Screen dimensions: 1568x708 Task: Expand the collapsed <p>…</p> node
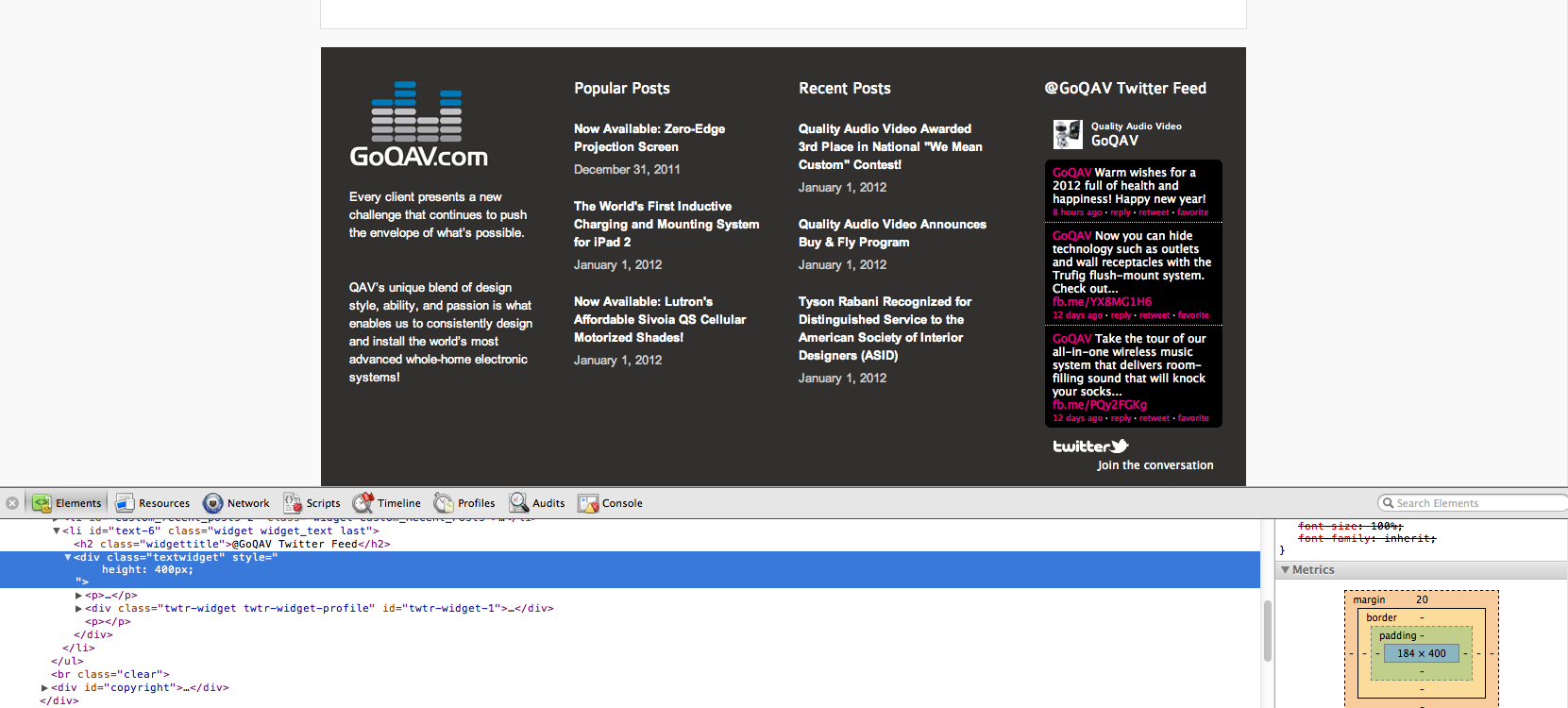click(79, 596)
